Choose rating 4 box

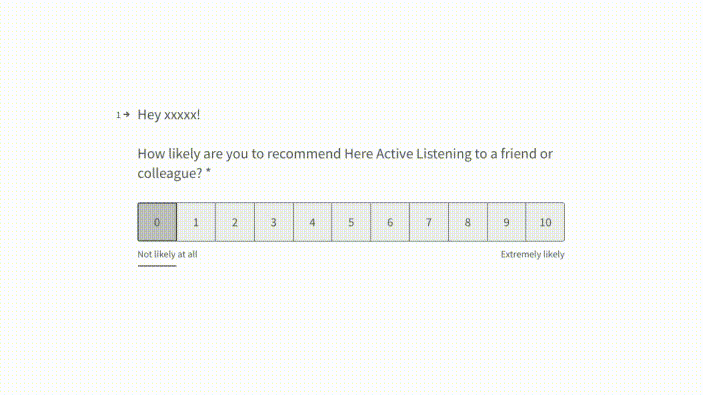click(312, 222)
